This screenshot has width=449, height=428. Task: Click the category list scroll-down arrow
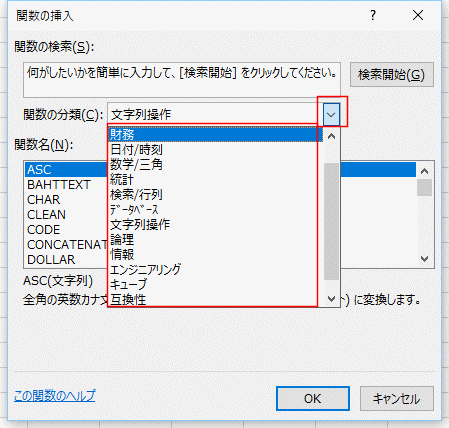[x=331, y=299]
